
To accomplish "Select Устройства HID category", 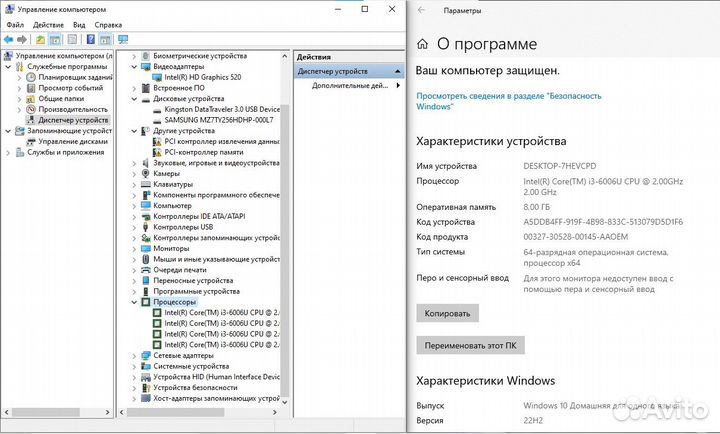I will [216, 377].
